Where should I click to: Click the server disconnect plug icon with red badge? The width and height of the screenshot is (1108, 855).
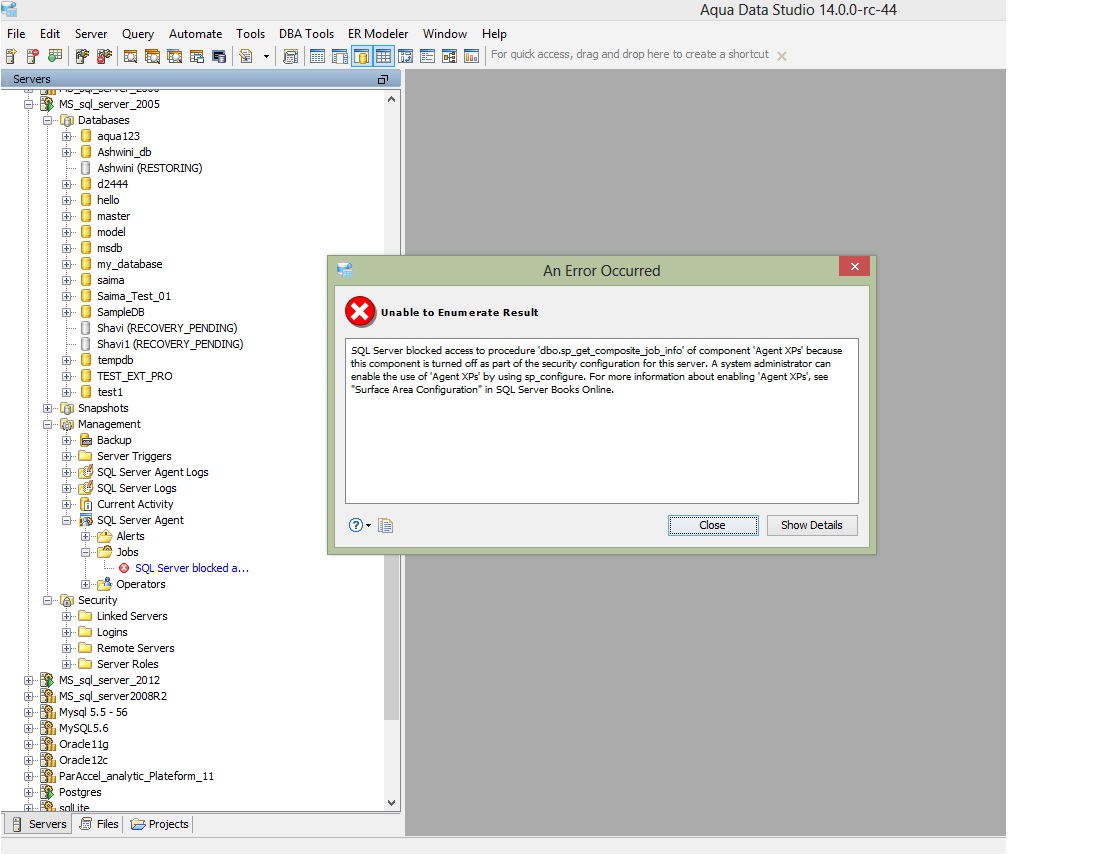pyautogui.click(x=104, y=56)
